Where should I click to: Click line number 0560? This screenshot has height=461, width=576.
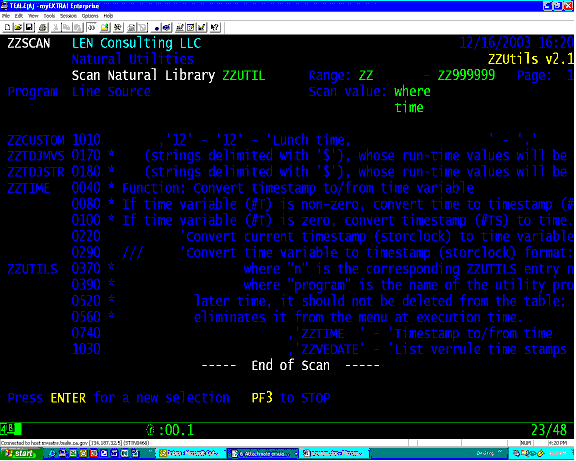click(86, 318)
